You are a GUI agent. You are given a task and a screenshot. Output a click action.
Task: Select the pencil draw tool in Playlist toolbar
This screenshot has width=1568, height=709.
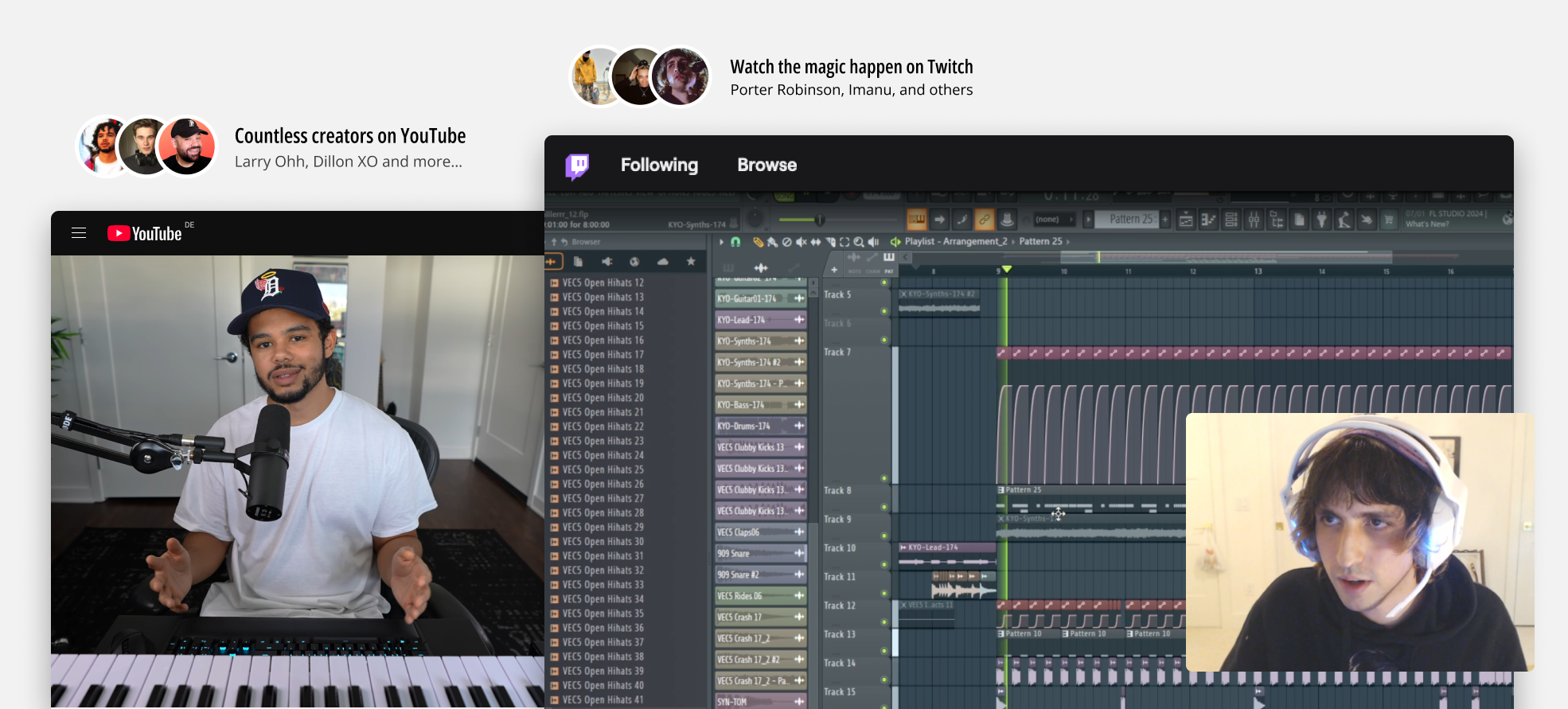tap(758, 242)
